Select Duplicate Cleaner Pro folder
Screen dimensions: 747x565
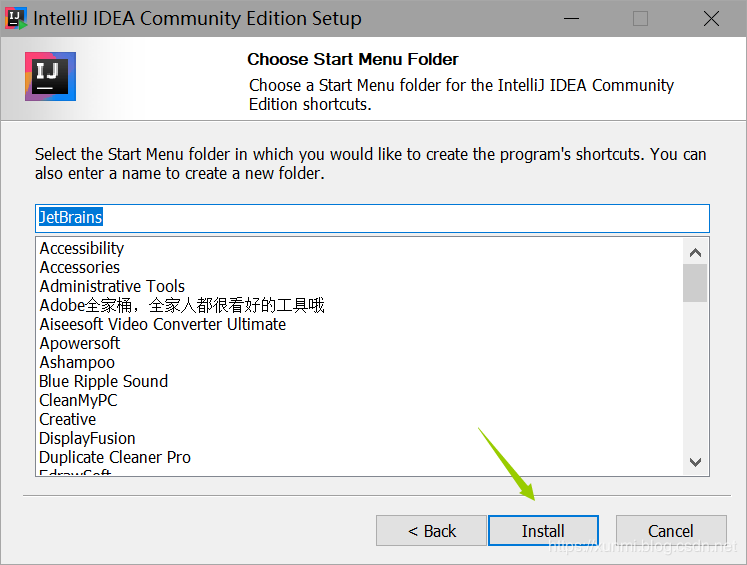coord(115,457)
